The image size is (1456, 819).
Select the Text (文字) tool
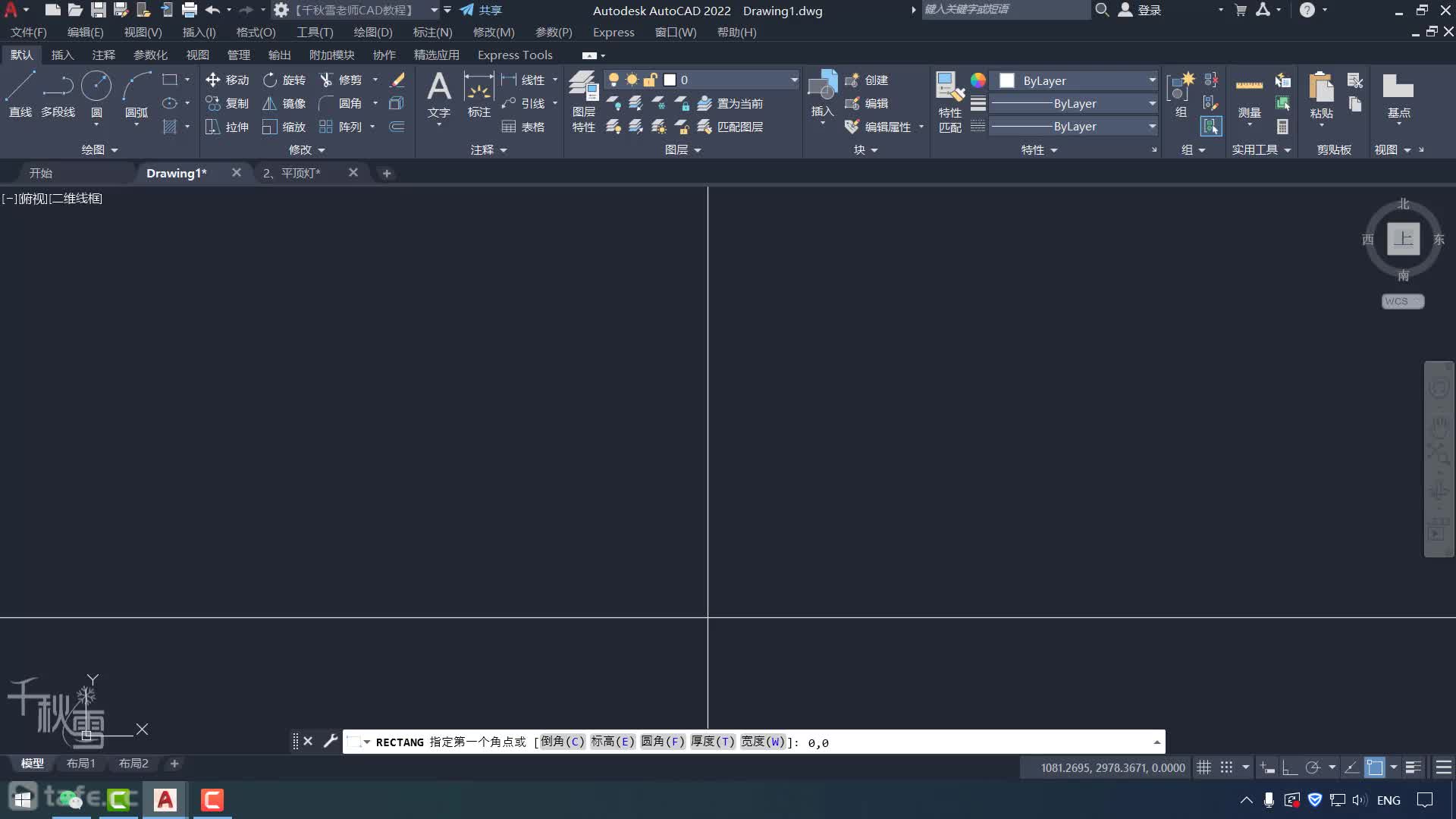(439, 95)
